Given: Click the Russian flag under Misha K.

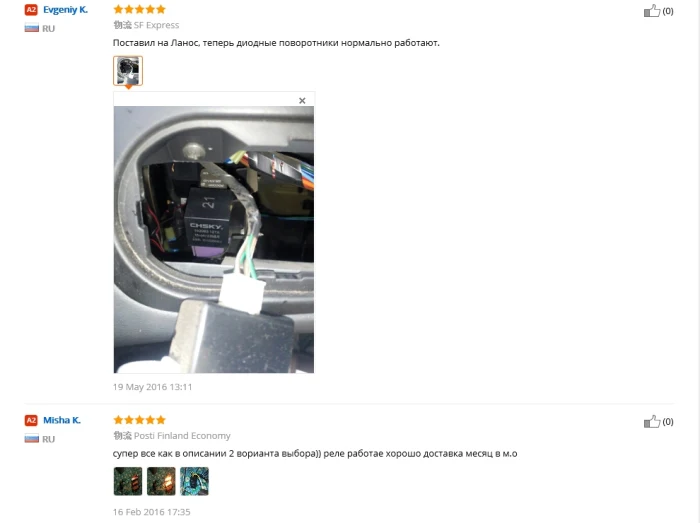Looking at the screenshot, I should tap(32, 439).
